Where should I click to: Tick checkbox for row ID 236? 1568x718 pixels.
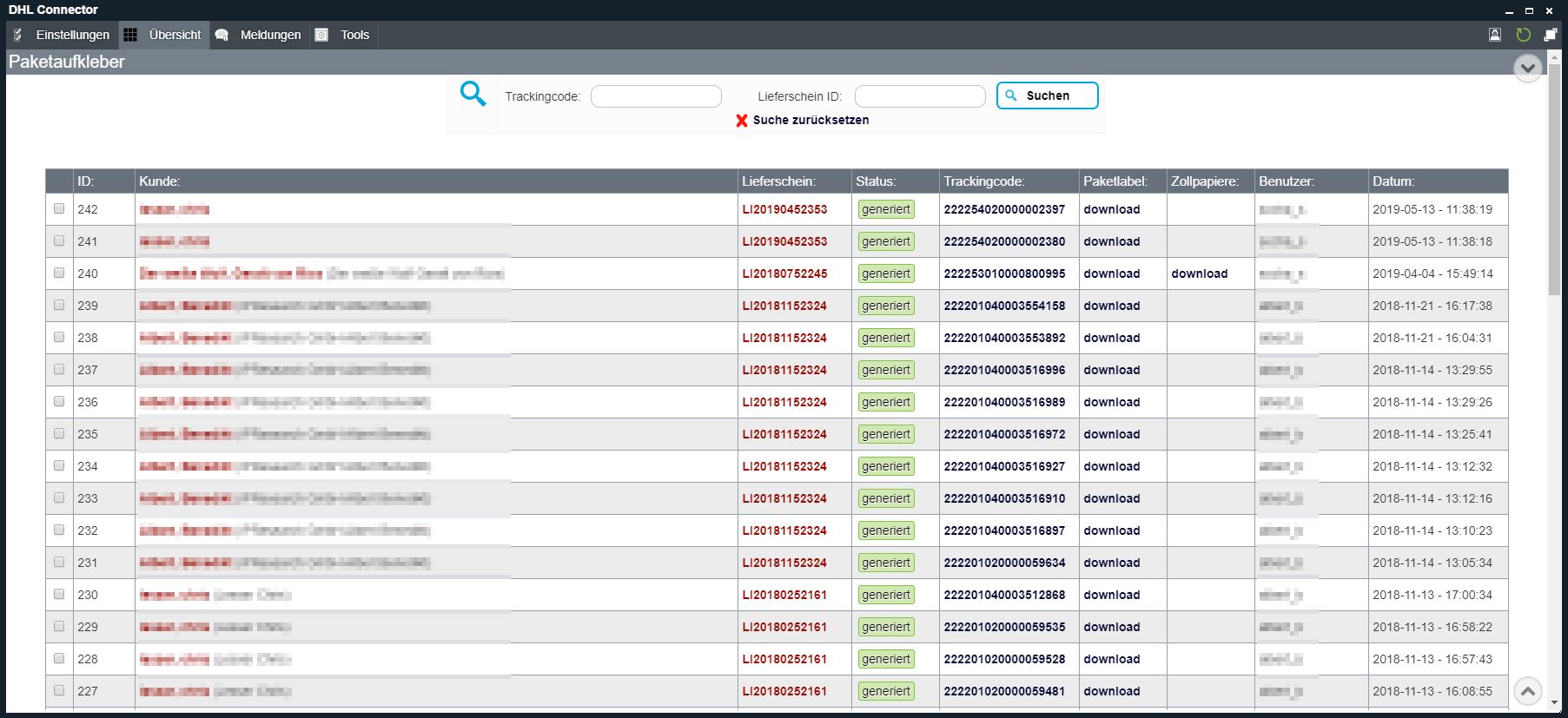59,401
